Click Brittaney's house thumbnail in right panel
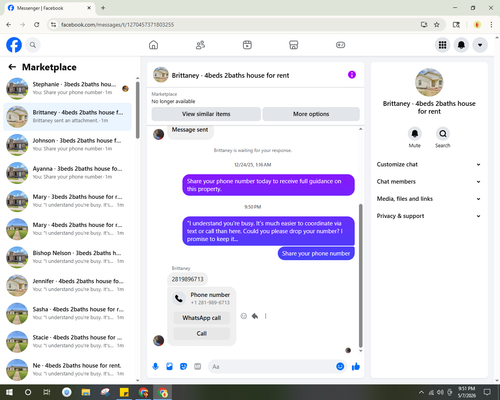This screenshot has height=400, width=500. (429, 82)
